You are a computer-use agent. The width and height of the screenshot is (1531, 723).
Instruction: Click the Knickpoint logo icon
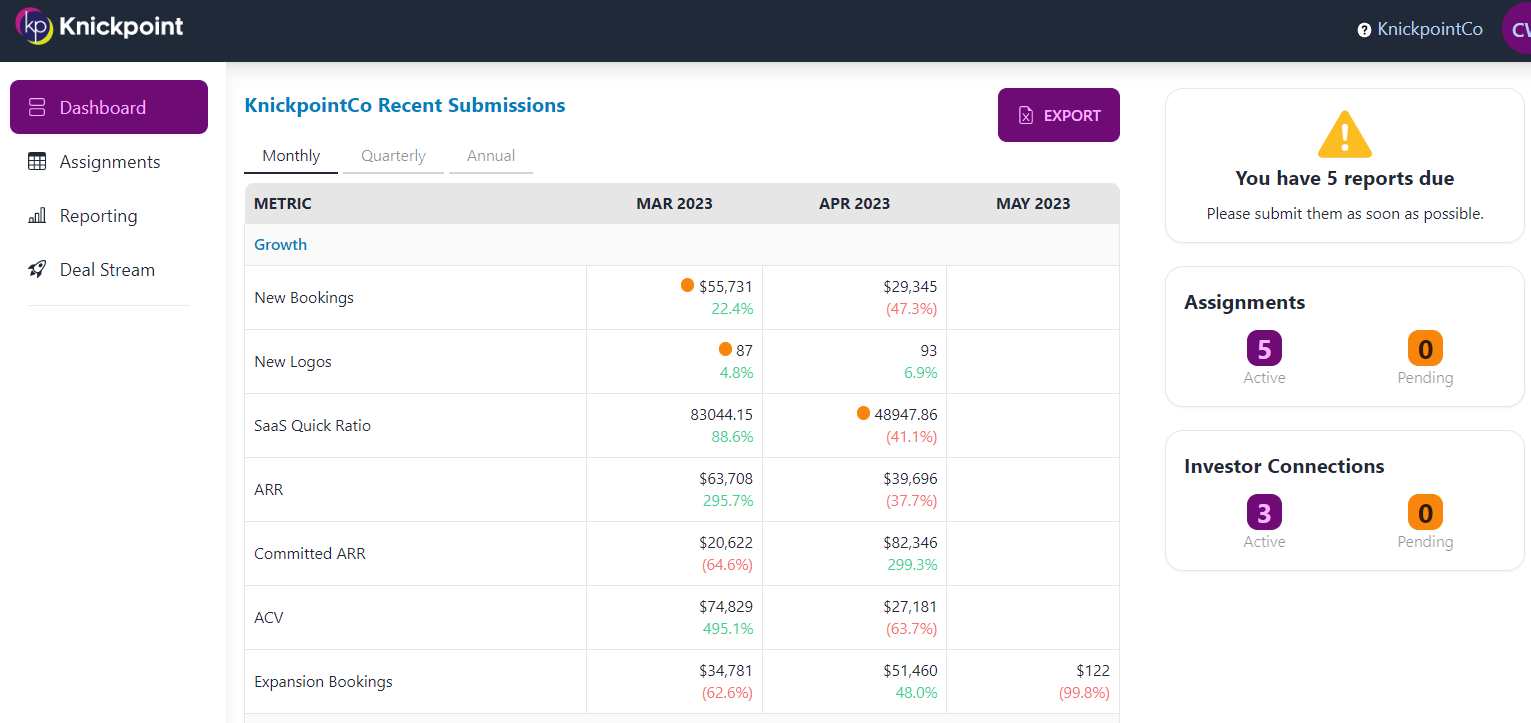[34, 27]
